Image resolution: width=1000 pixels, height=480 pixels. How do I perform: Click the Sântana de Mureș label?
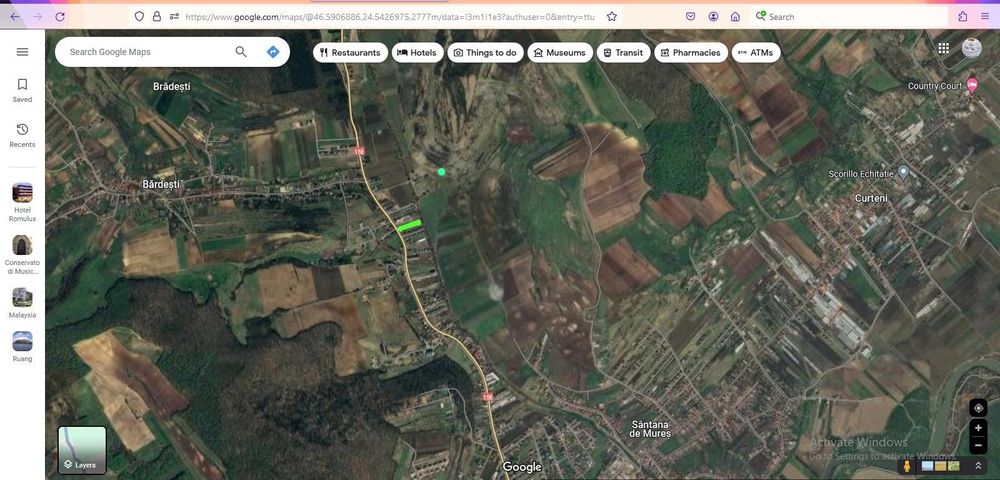coord(650,428)
